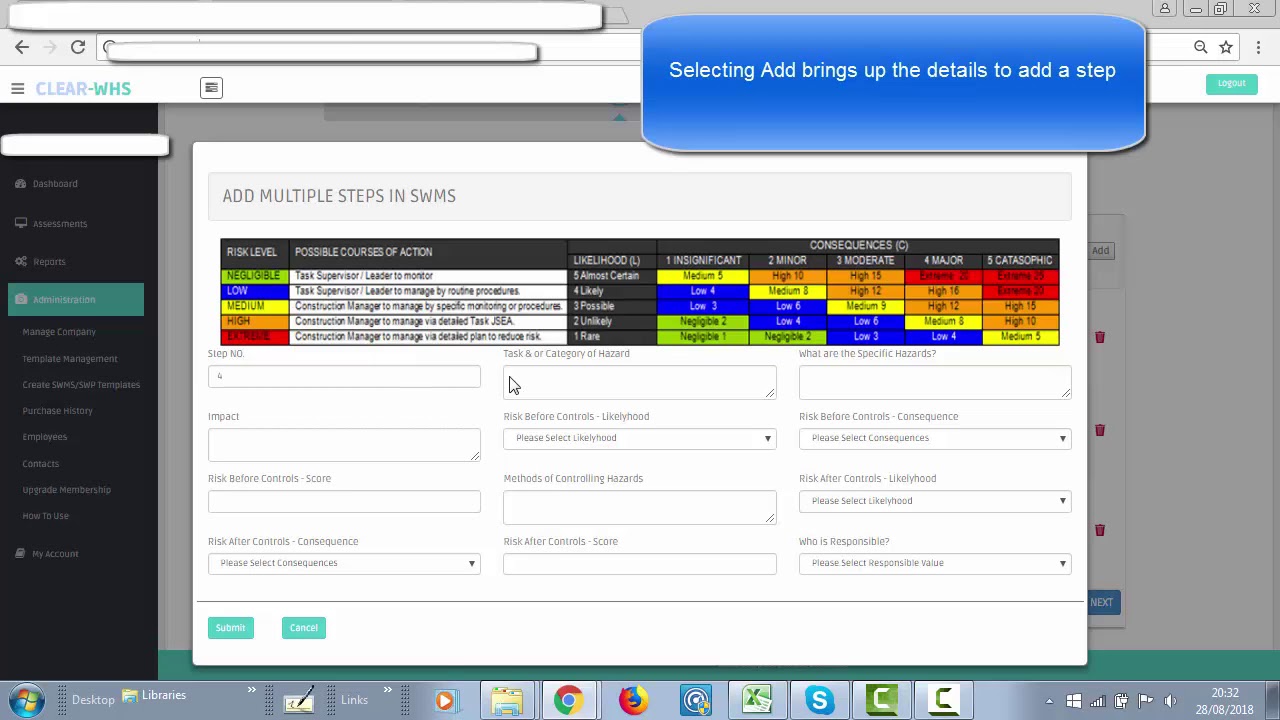The width and height of the screenshot is (1280, 720).
Task: Click Risk Before Controls Score field
Action: pos(344,501)
